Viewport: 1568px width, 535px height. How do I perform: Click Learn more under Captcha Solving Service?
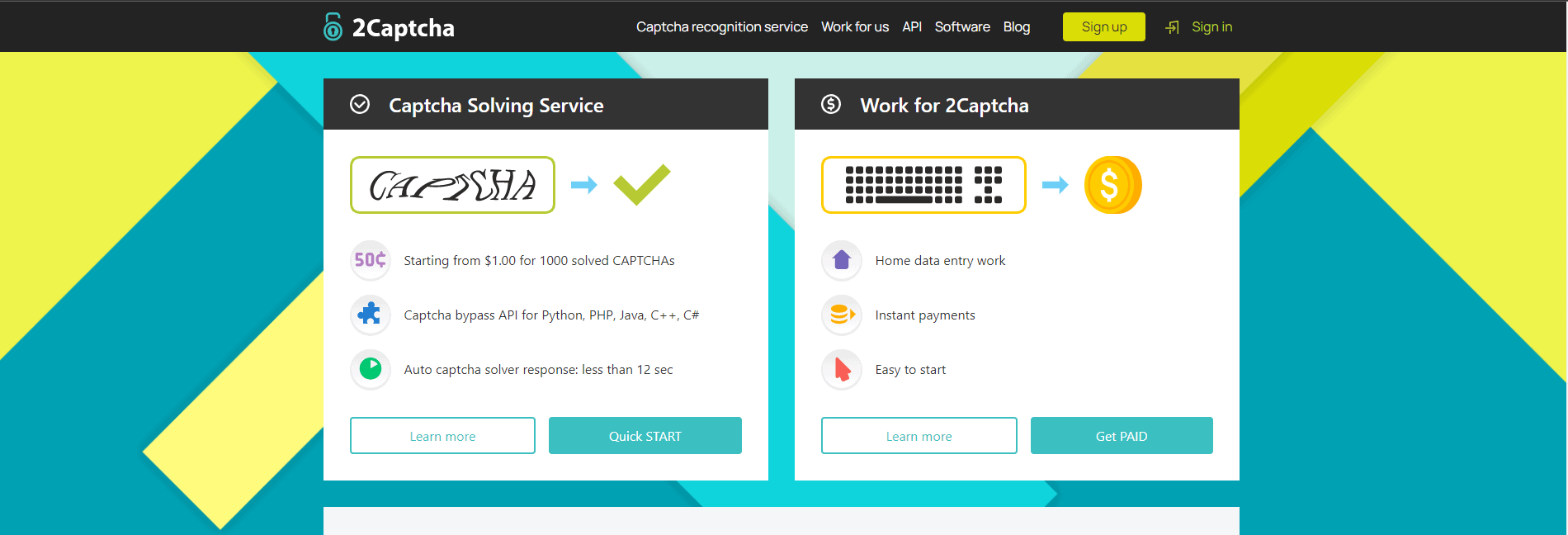coord(442,435)
